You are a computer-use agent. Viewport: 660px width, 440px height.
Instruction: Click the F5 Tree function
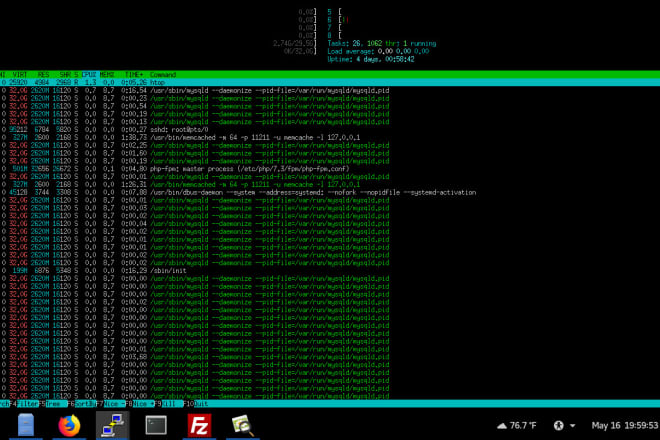53,404
